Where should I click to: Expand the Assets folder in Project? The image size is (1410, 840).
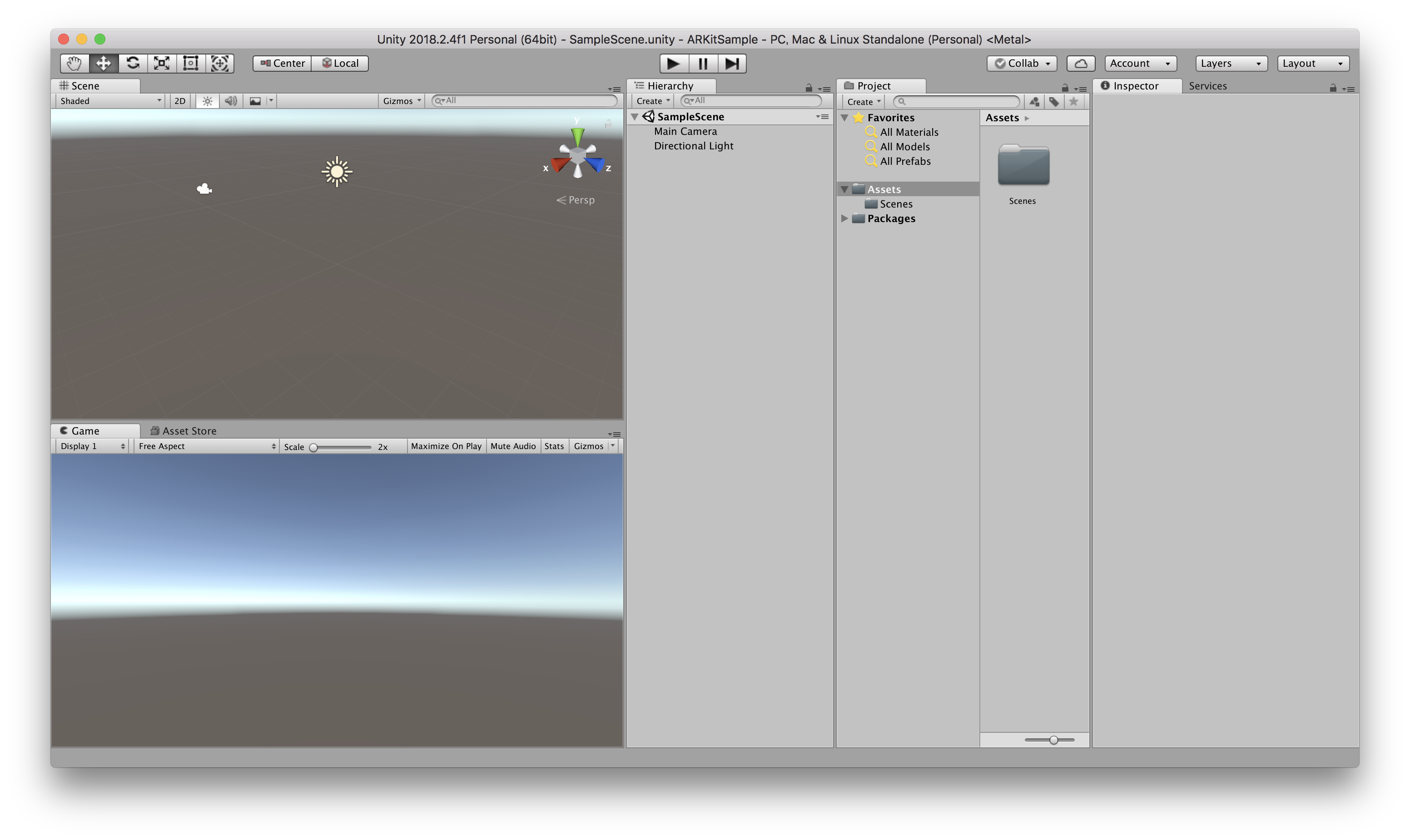click(x=845, y=188)
